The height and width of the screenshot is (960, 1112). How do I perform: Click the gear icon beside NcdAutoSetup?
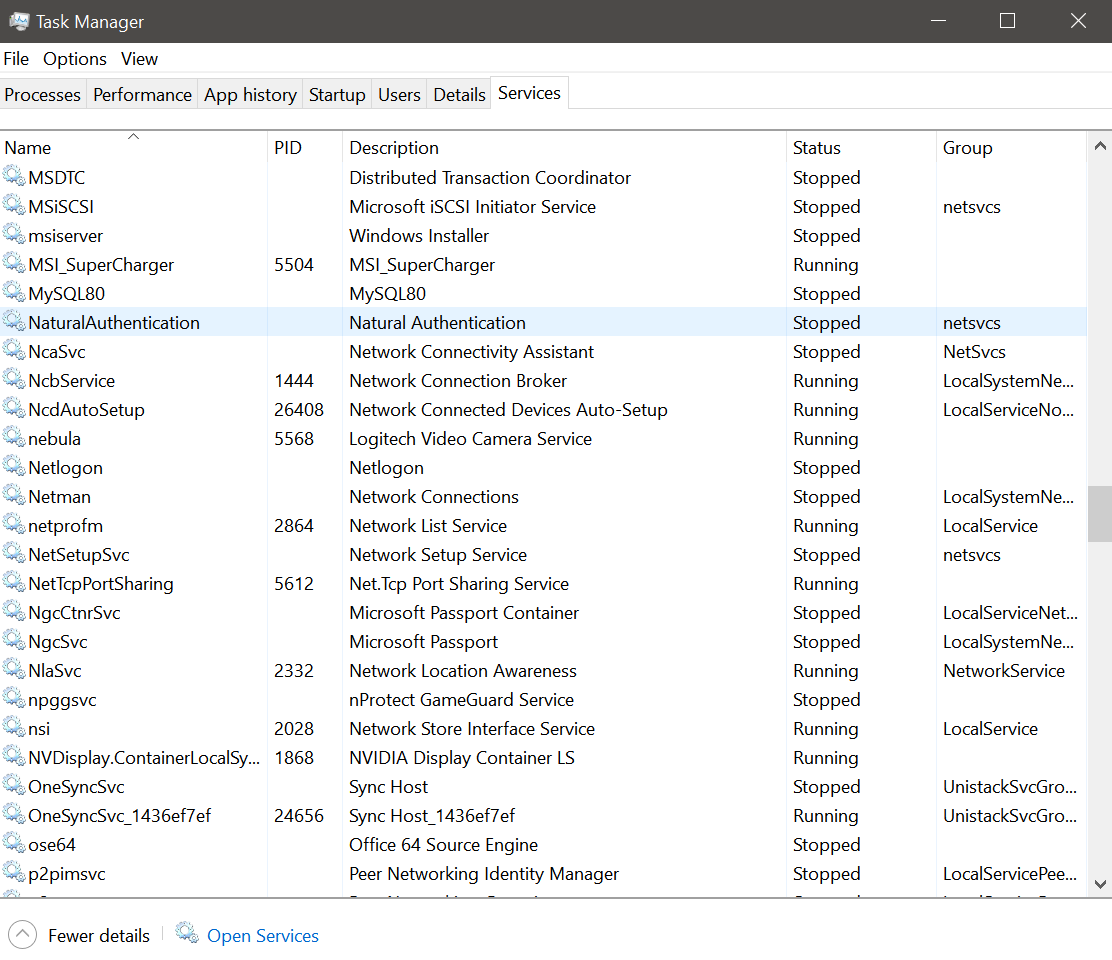tap(14, 408)
